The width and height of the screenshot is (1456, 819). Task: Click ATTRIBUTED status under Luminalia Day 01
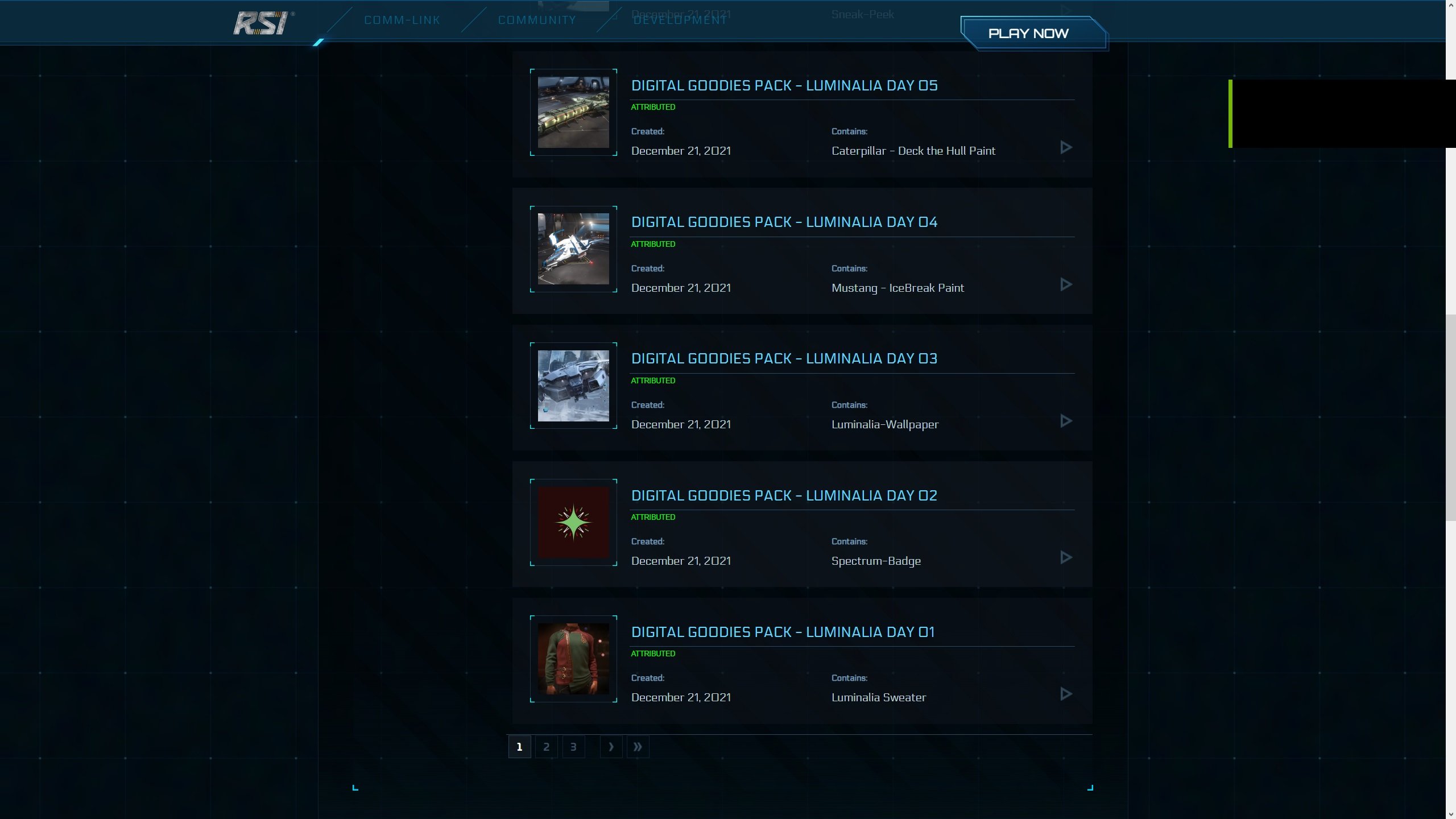point(653,653)
